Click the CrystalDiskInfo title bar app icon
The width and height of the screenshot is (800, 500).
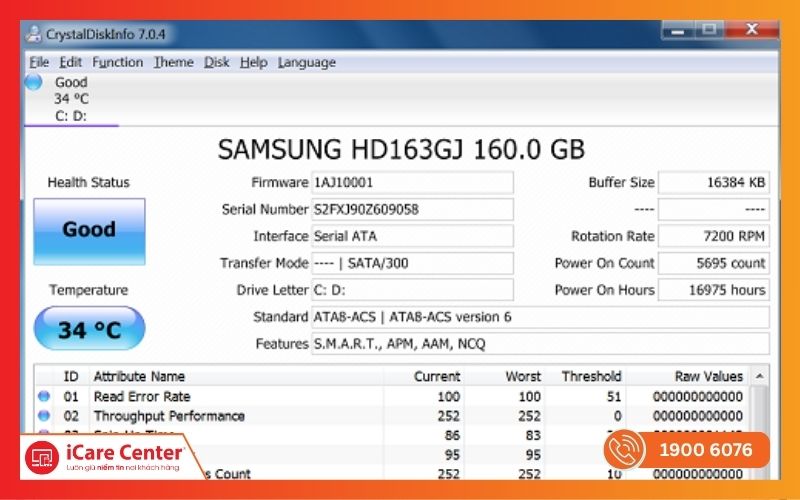point(34,34)
